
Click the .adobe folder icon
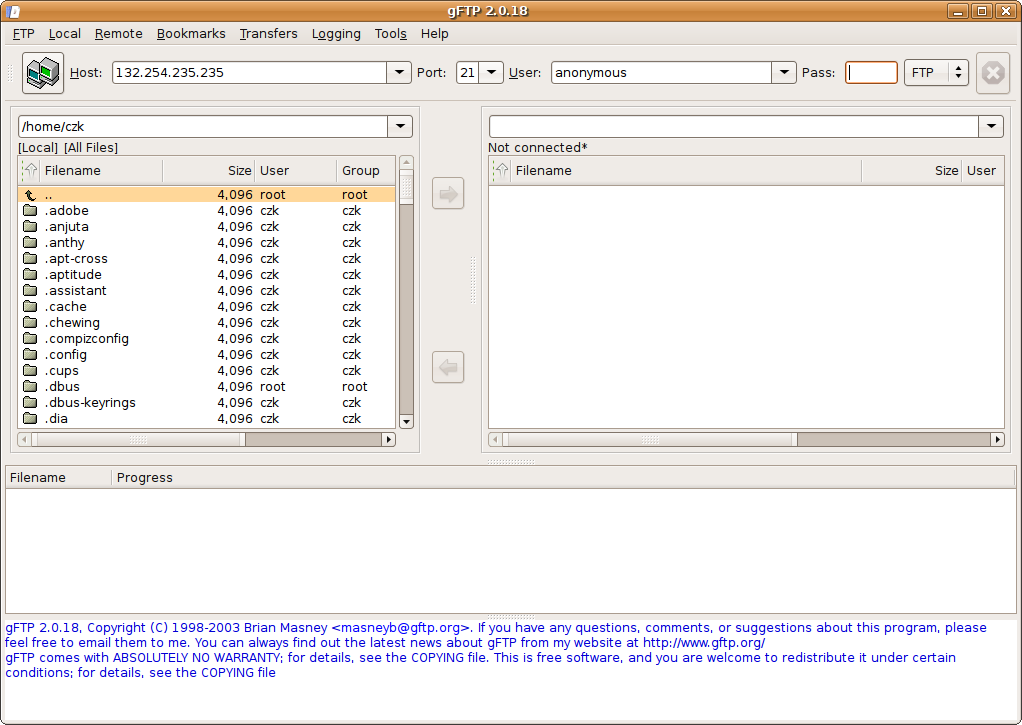30,210
